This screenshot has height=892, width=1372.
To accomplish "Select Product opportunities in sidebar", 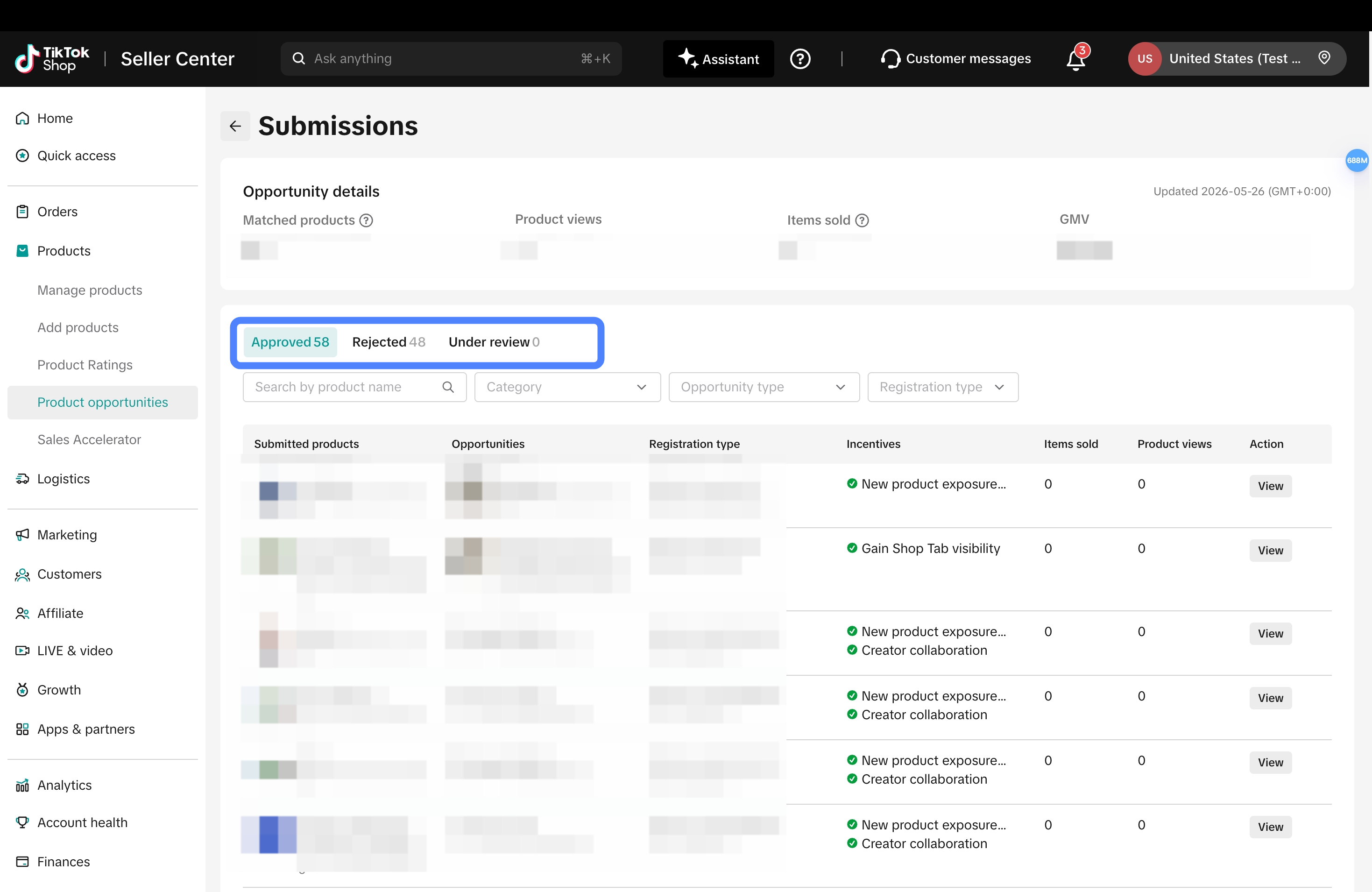I will click(x=103, y=403).
